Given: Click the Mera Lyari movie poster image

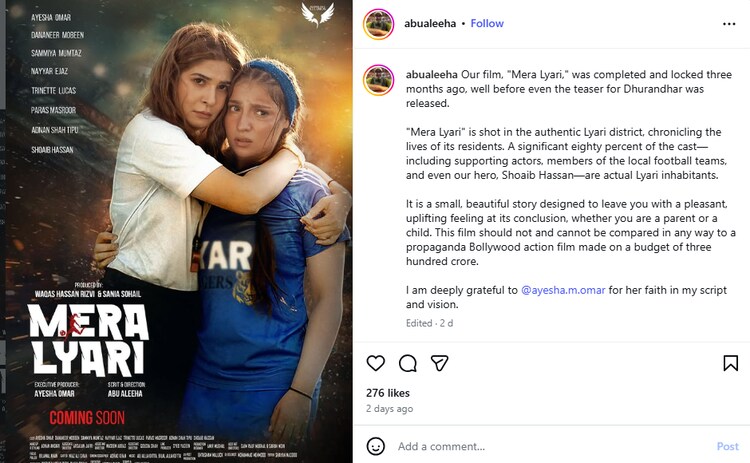Looking at the screenshot, I should pyautogui.click(x=176, y=231).
